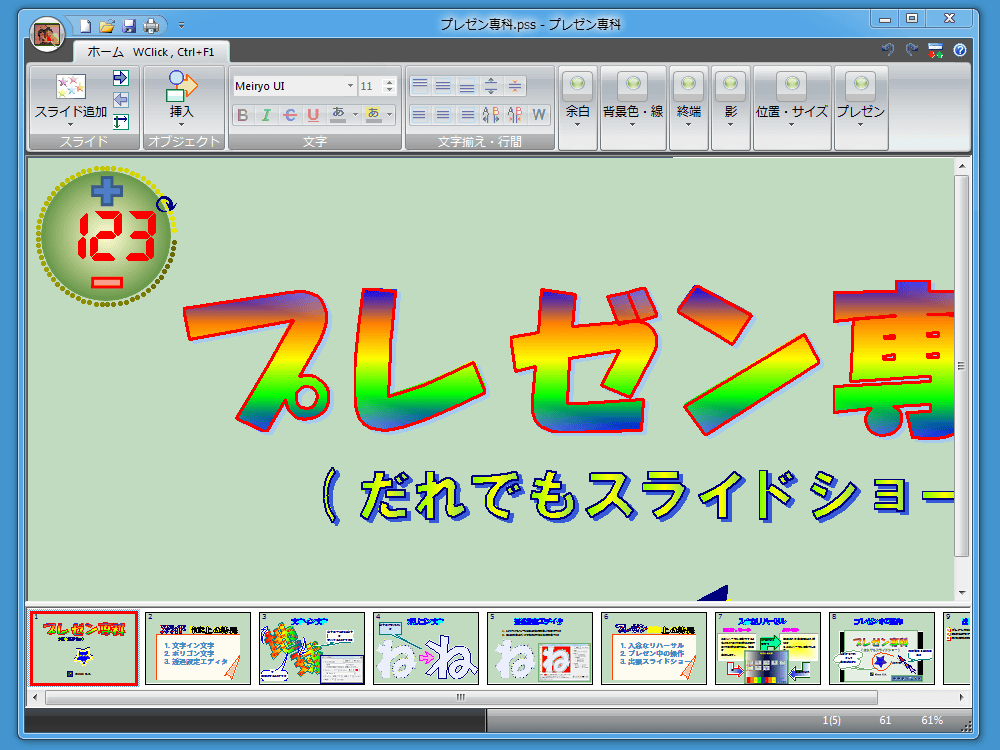Click the vertical scrollbar down arrow
1000x750 pixels.
[962, 593]
